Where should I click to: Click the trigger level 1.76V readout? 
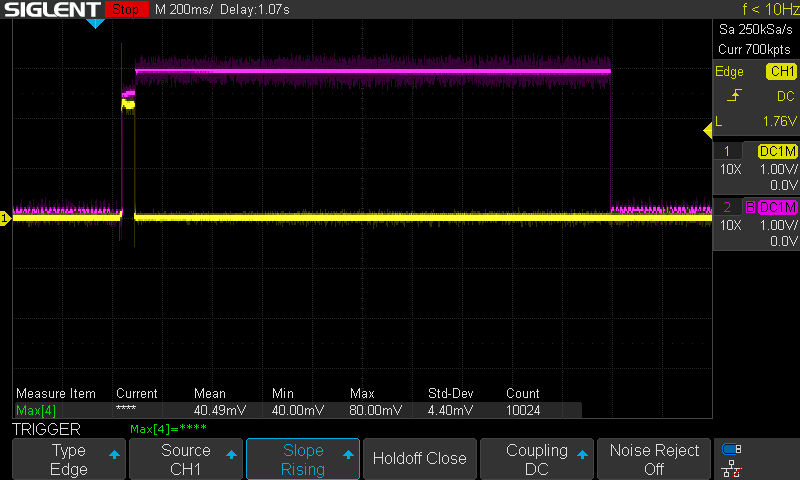[x=770, y=122]
